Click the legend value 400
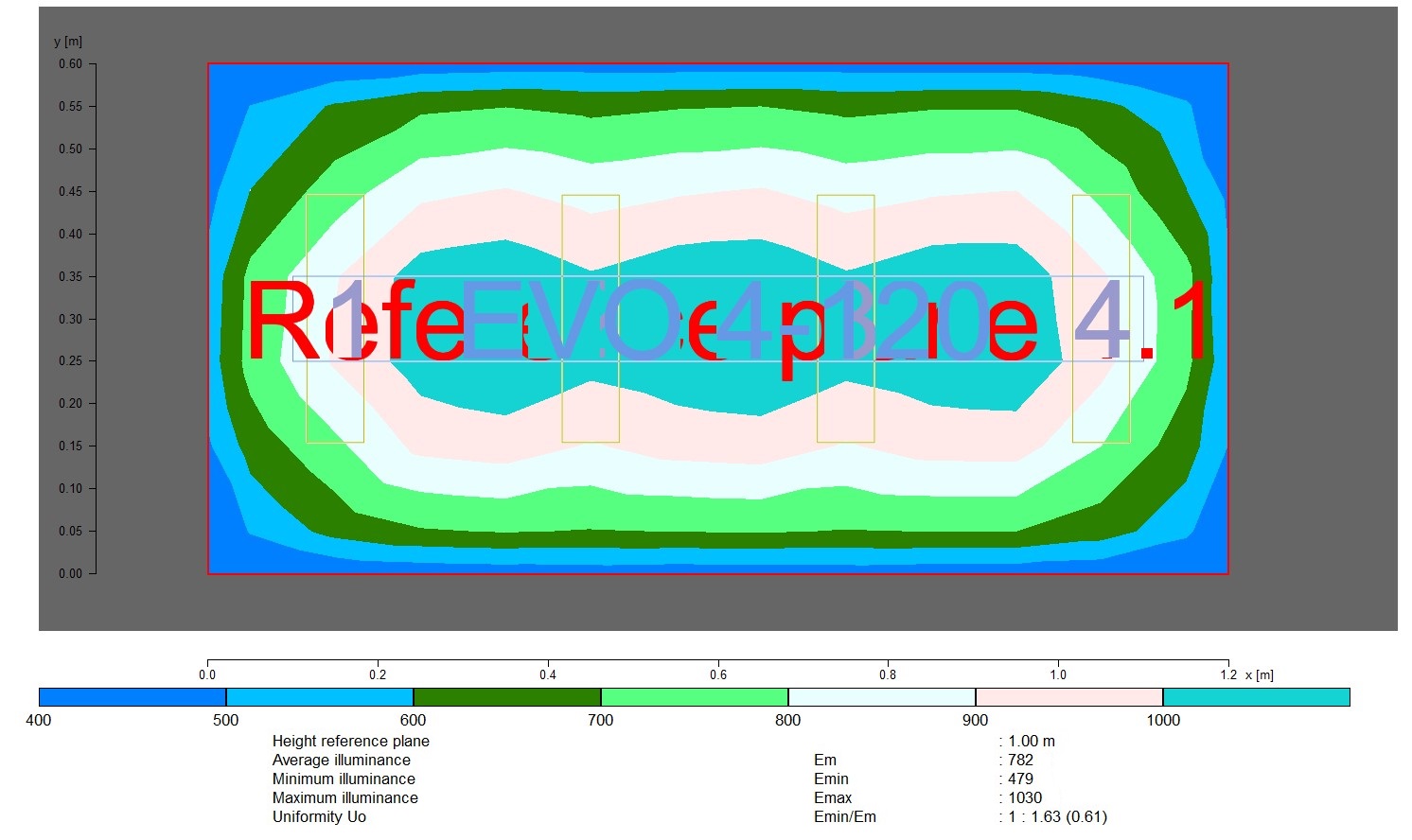 pyautogui.click(x=39, y=721)
